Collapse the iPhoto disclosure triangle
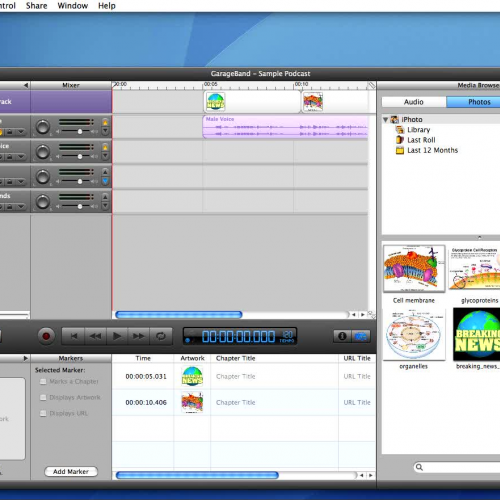This screenshot has width=500, height=500. pyautogui.click(x=385, y=119)
